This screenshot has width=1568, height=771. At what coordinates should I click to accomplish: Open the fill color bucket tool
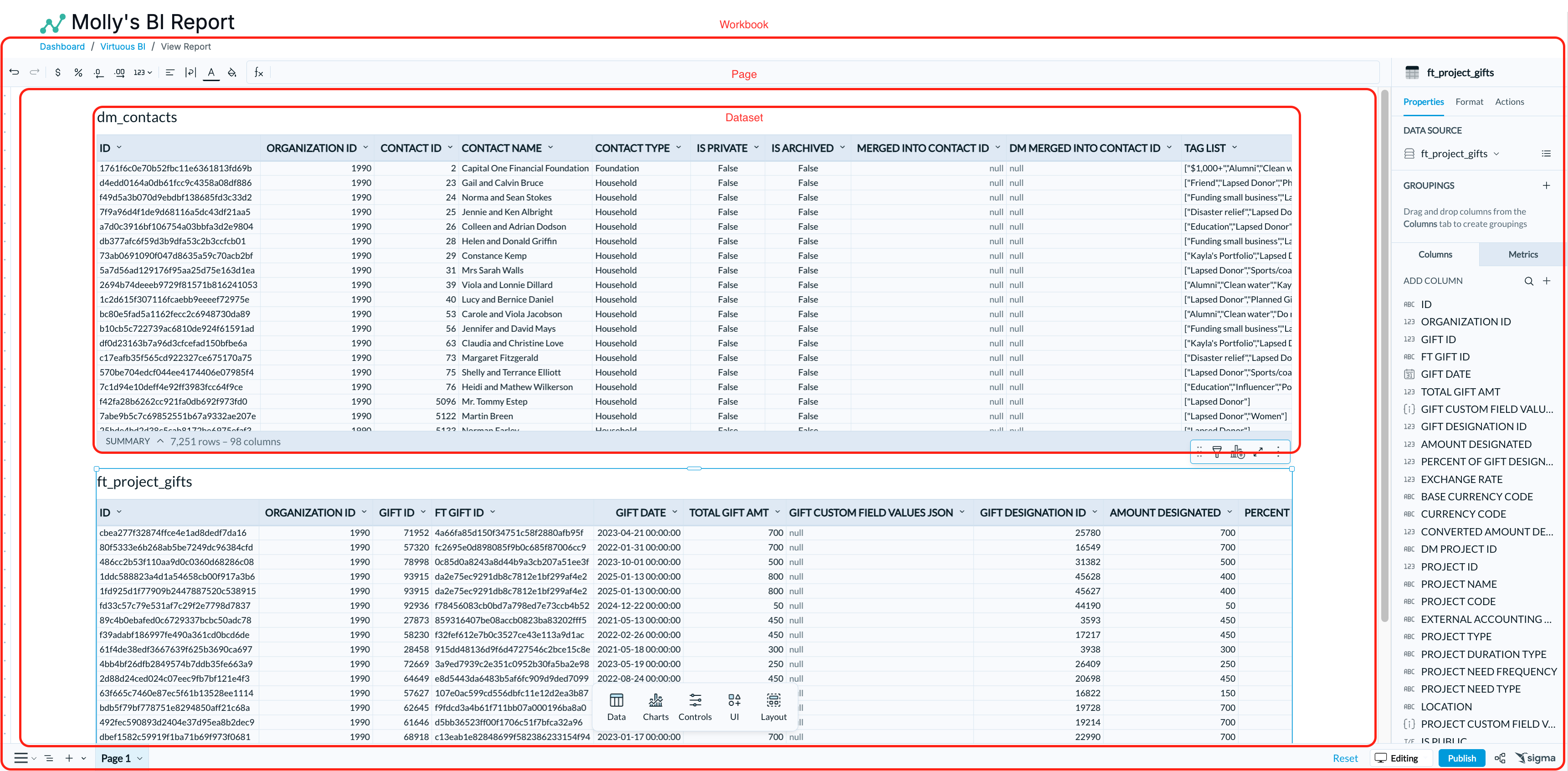[x=232, y=72]
